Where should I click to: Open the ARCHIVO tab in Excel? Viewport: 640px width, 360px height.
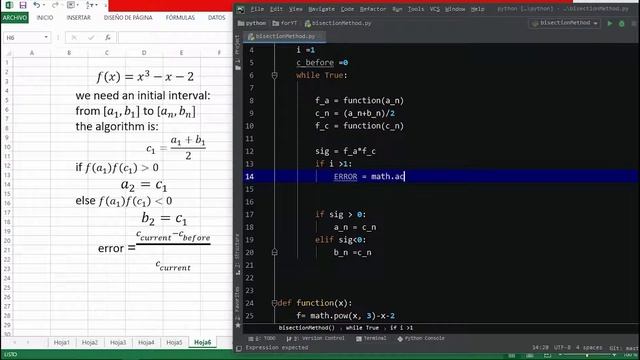pyautogui.click(x=15, y=18)
